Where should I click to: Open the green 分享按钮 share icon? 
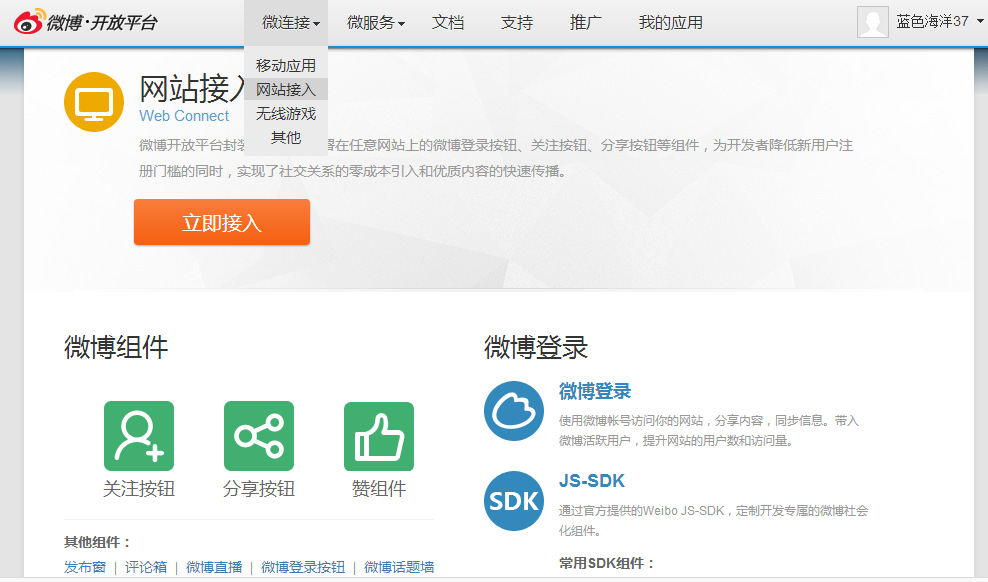pos(259,436)
